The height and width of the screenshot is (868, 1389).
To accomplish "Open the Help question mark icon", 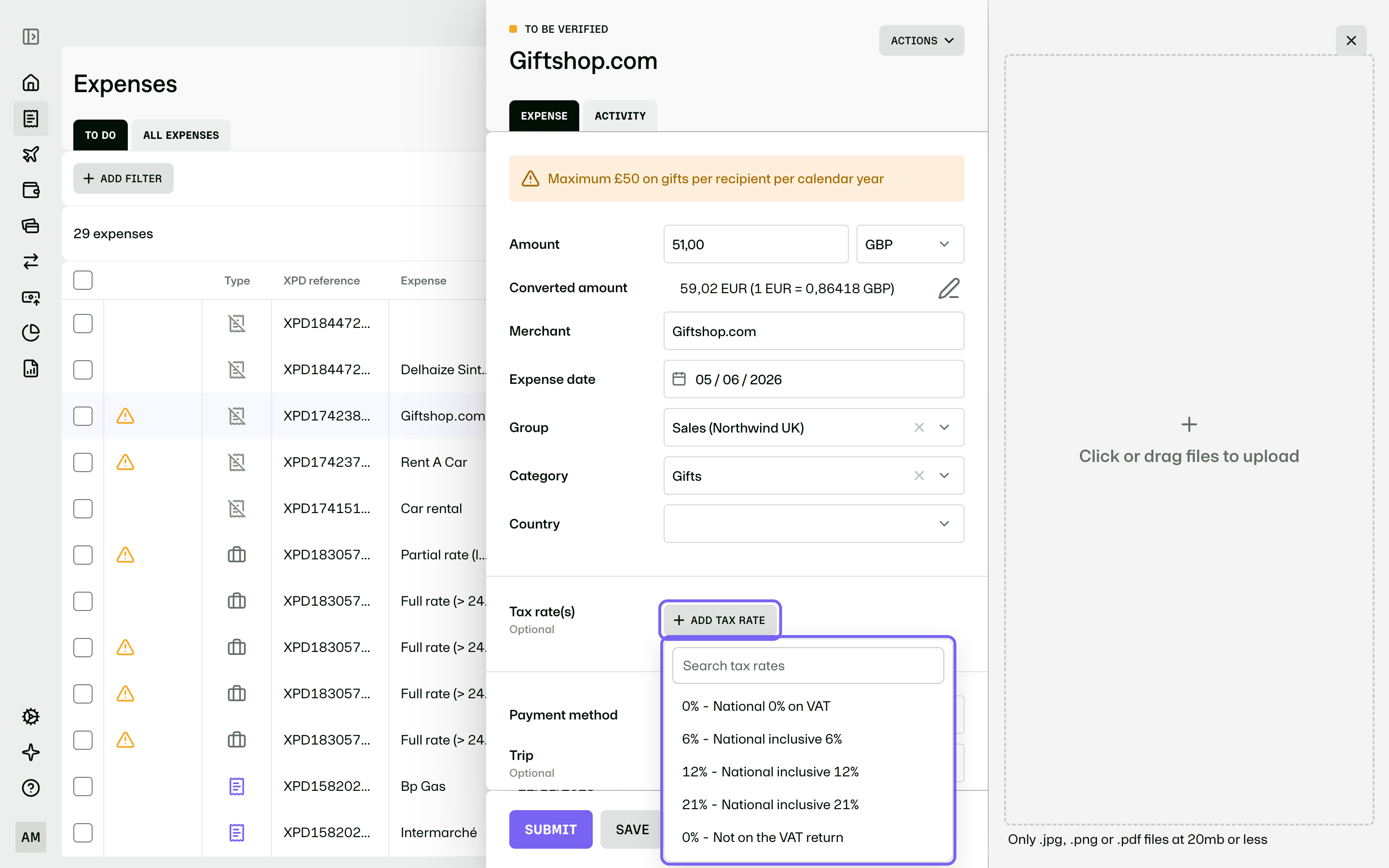I will (31, 787).
